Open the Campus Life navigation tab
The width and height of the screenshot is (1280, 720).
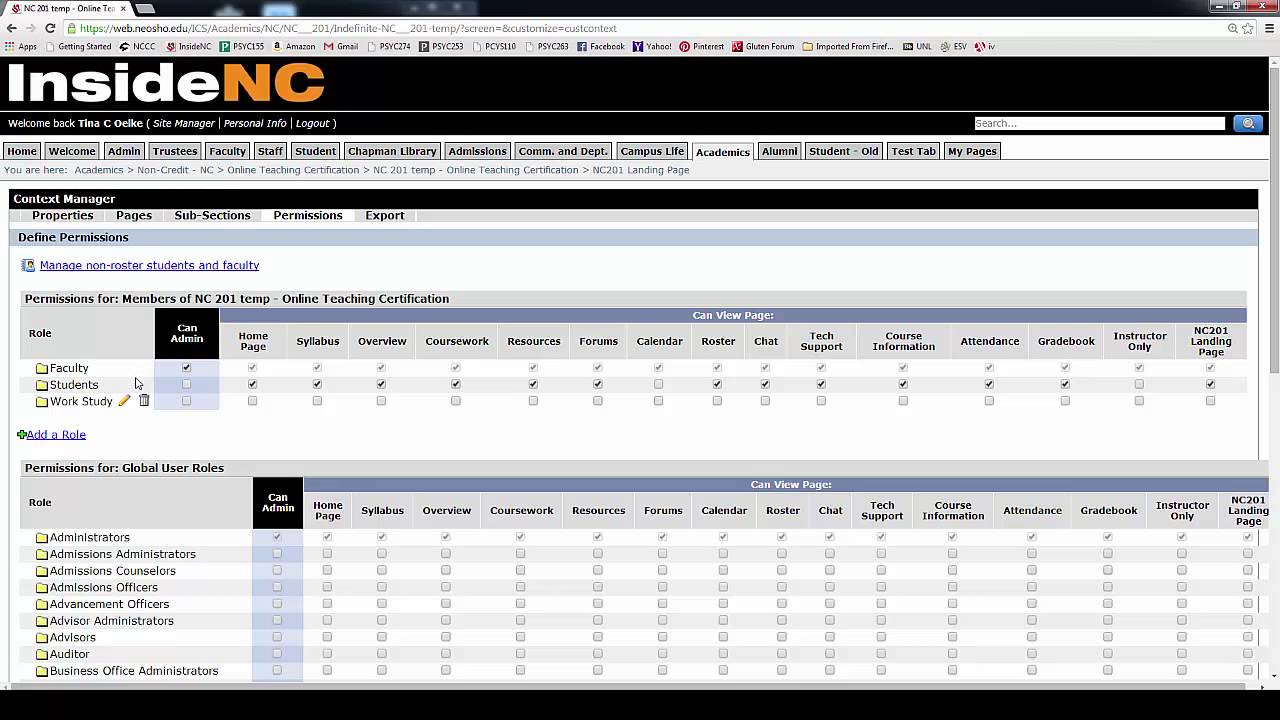point(652,151)
